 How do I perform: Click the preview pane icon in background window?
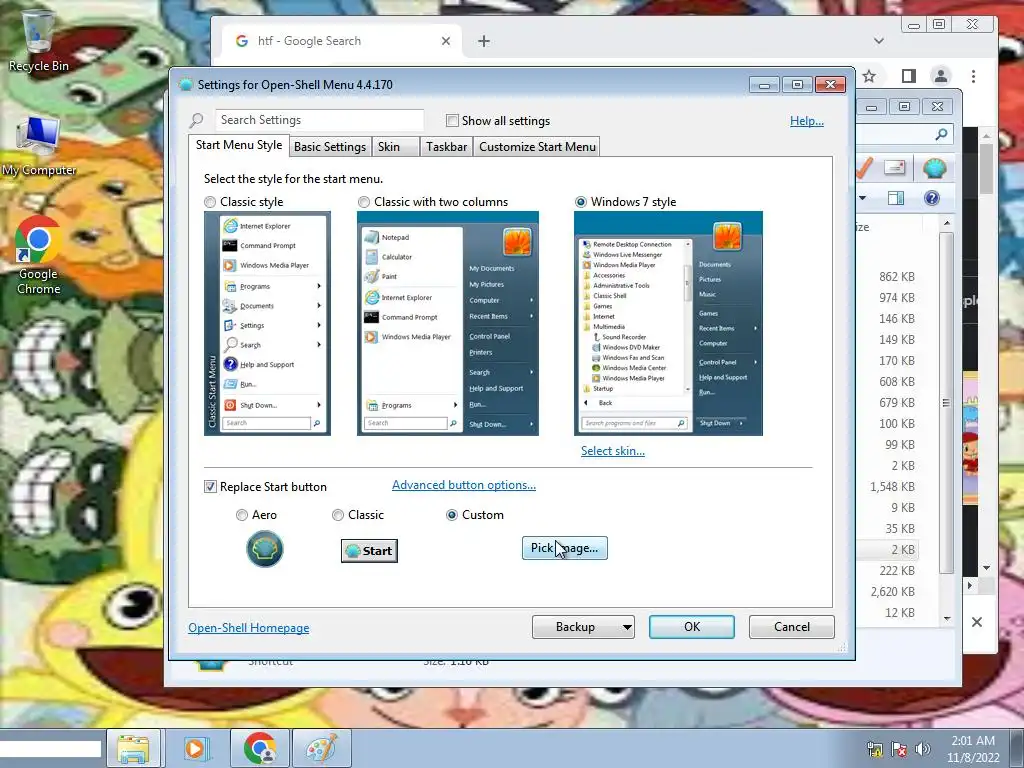[896, 198]
